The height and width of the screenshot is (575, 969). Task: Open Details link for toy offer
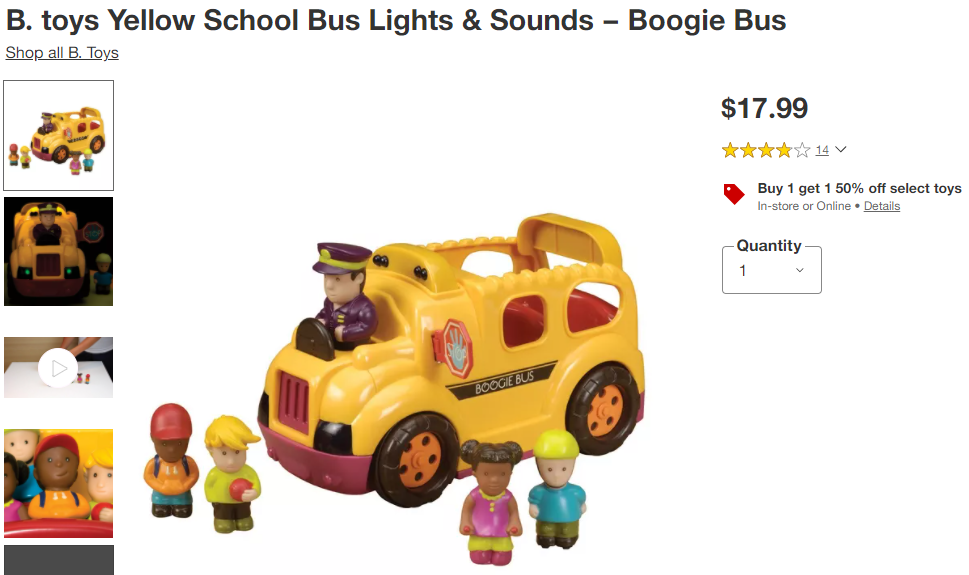click(x=882, y=206)
